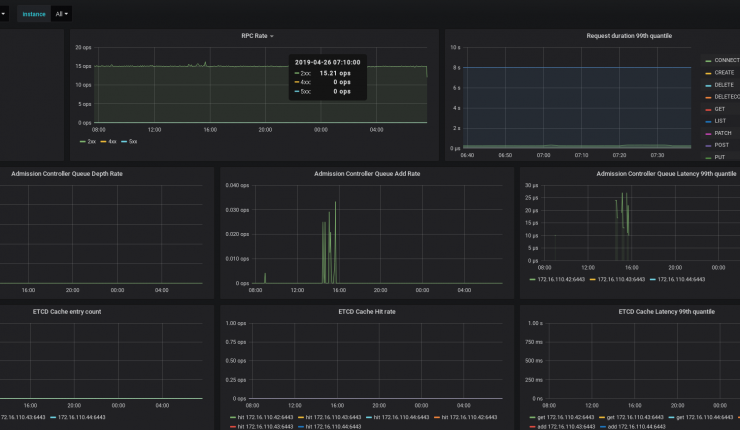Screen dimensions: 740x430
Task: Toggle 'add 172.16.110.43:6443' in ETCD Latency legend
Action: pyautogui.click(x=562, y=427)
